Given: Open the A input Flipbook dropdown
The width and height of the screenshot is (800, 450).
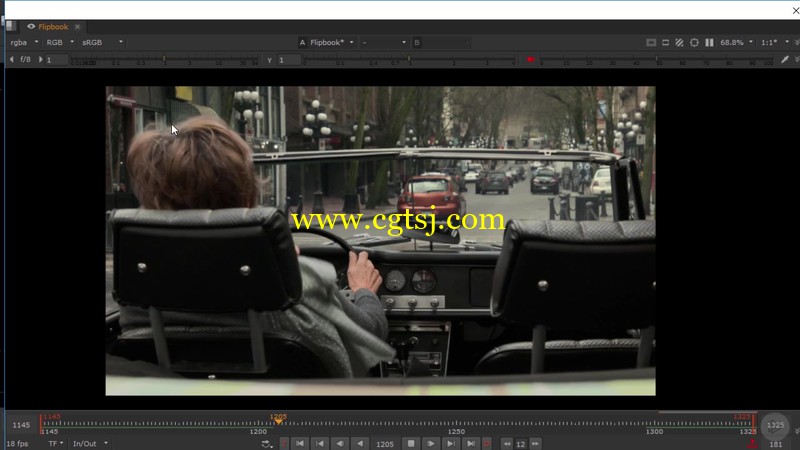Looking at the screenshot, I should (x=331, y=42).
